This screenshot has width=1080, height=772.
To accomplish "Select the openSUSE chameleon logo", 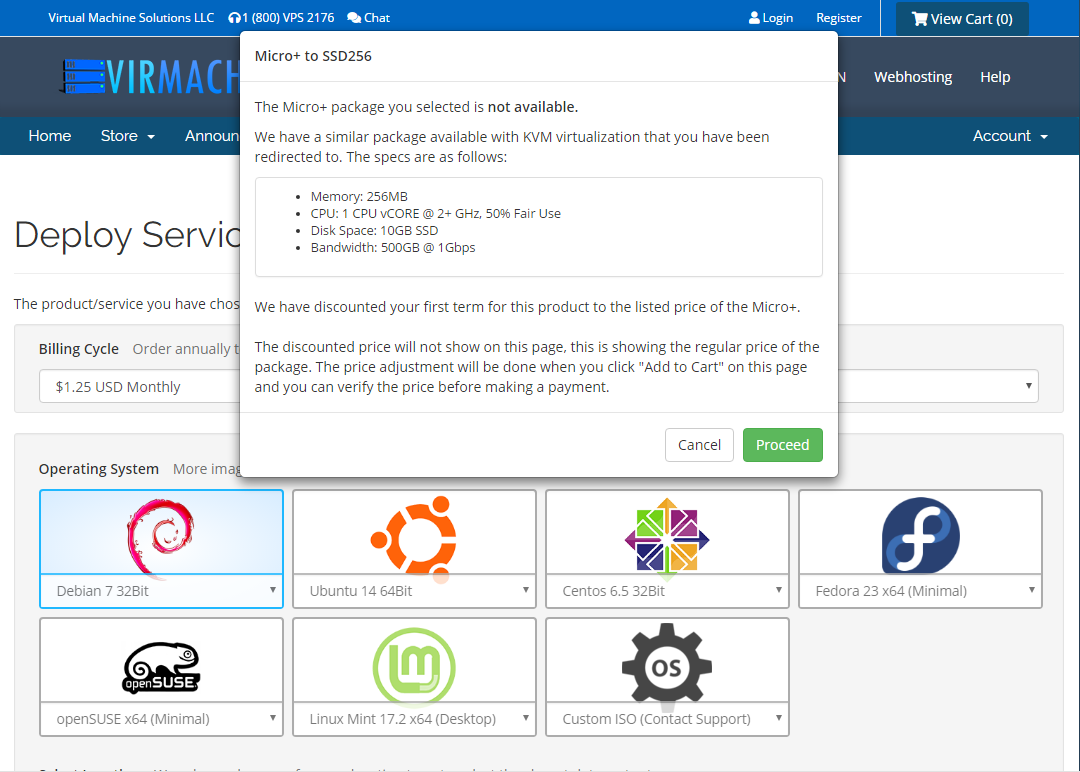I will click(161, 667).
